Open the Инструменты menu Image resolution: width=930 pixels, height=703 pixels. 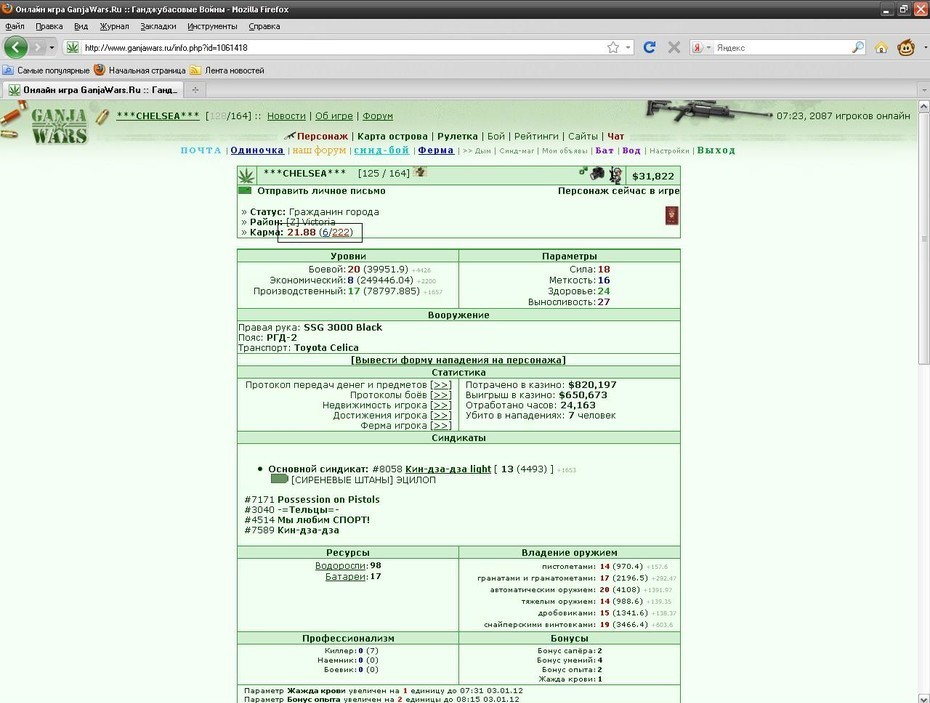click(212, 26)
